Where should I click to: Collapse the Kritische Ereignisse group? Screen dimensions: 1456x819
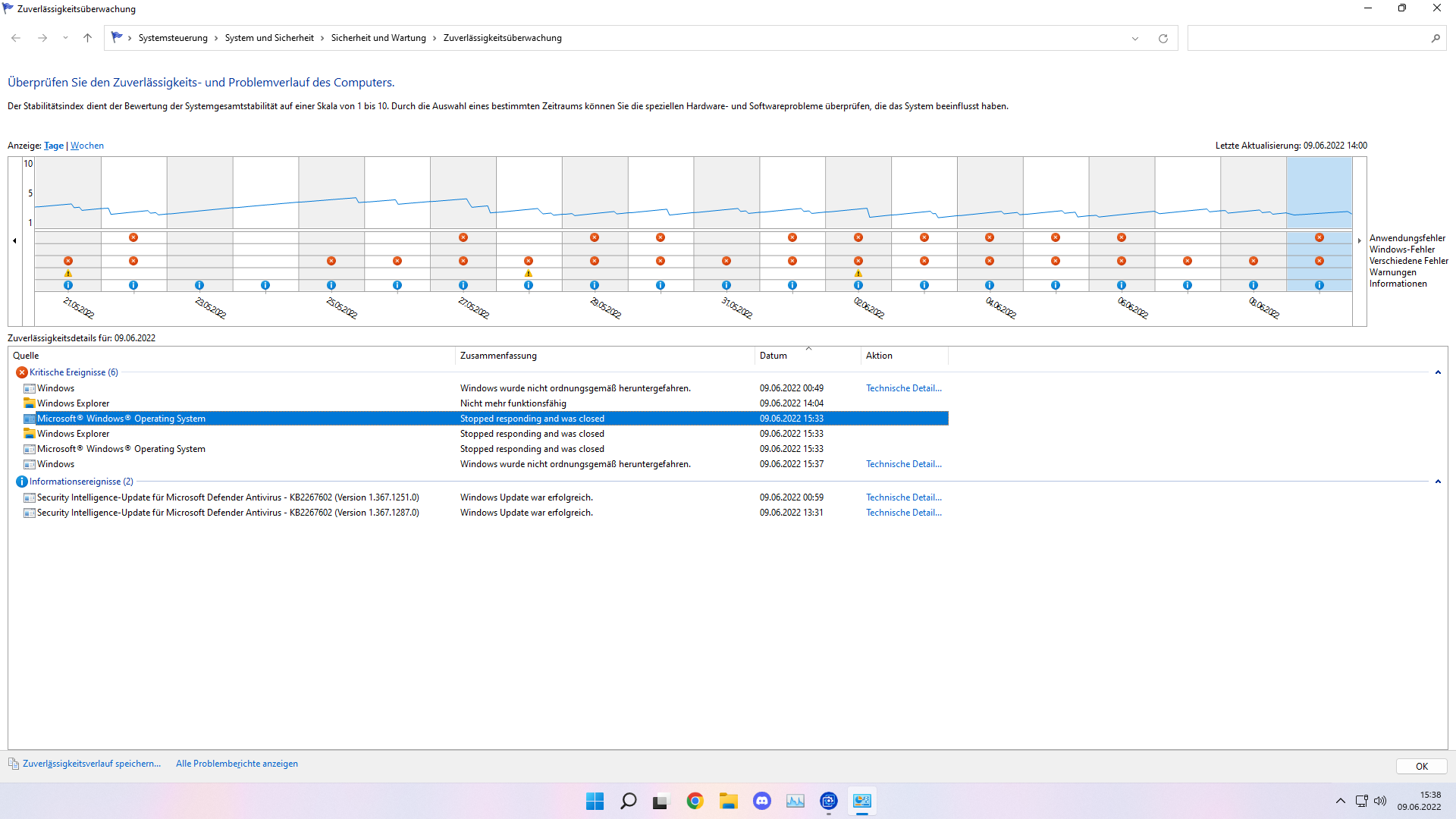1438,372
